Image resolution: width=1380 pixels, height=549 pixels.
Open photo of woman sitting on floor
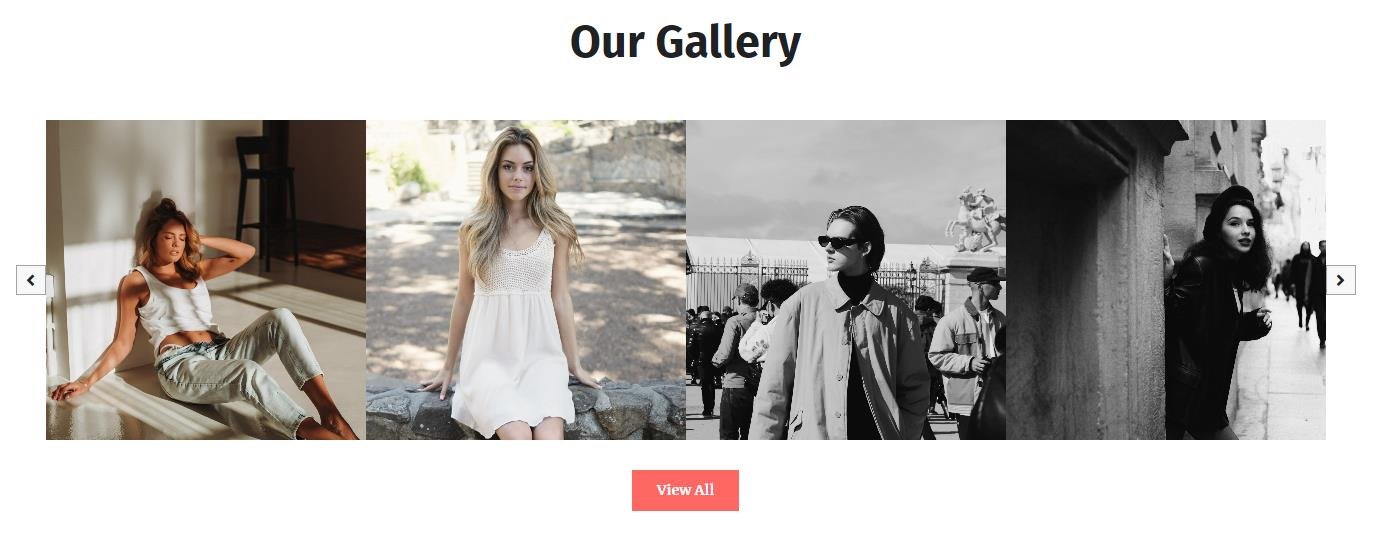pos(206,280)
